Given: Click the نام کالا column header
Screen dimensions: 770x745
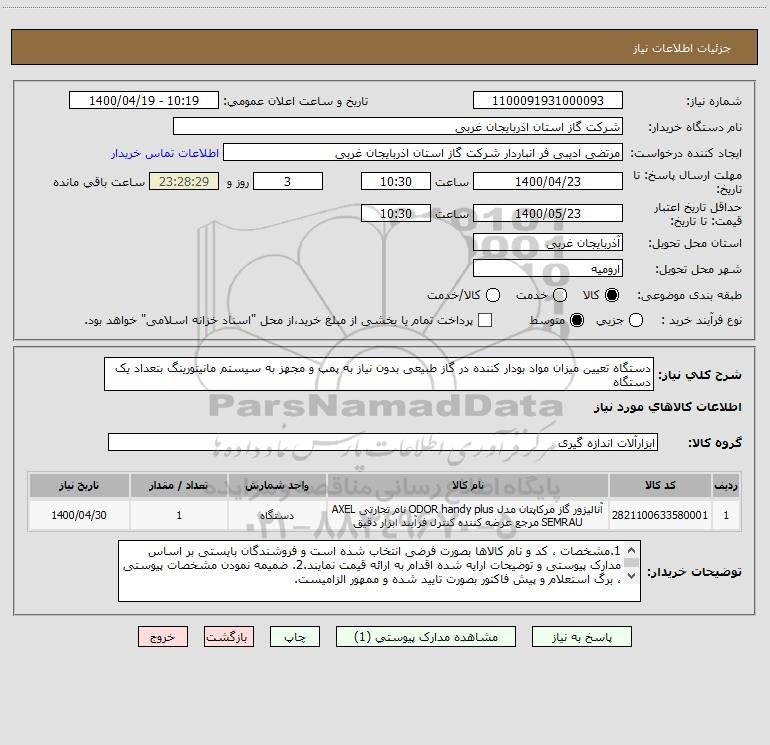Looking at the screenshot, I should tap(468, 485).
